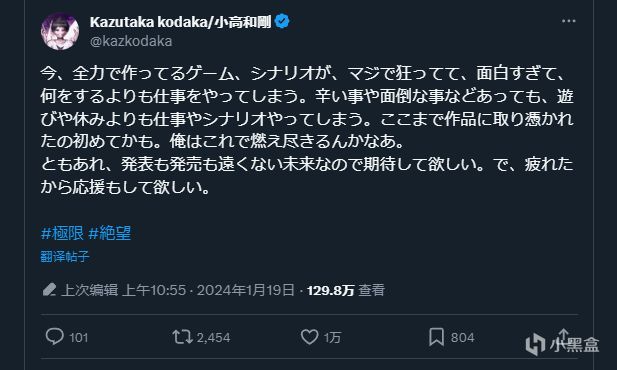Open the 2024年1月19日 timestamp link
The image size is (617, 370).
[246, 290]
